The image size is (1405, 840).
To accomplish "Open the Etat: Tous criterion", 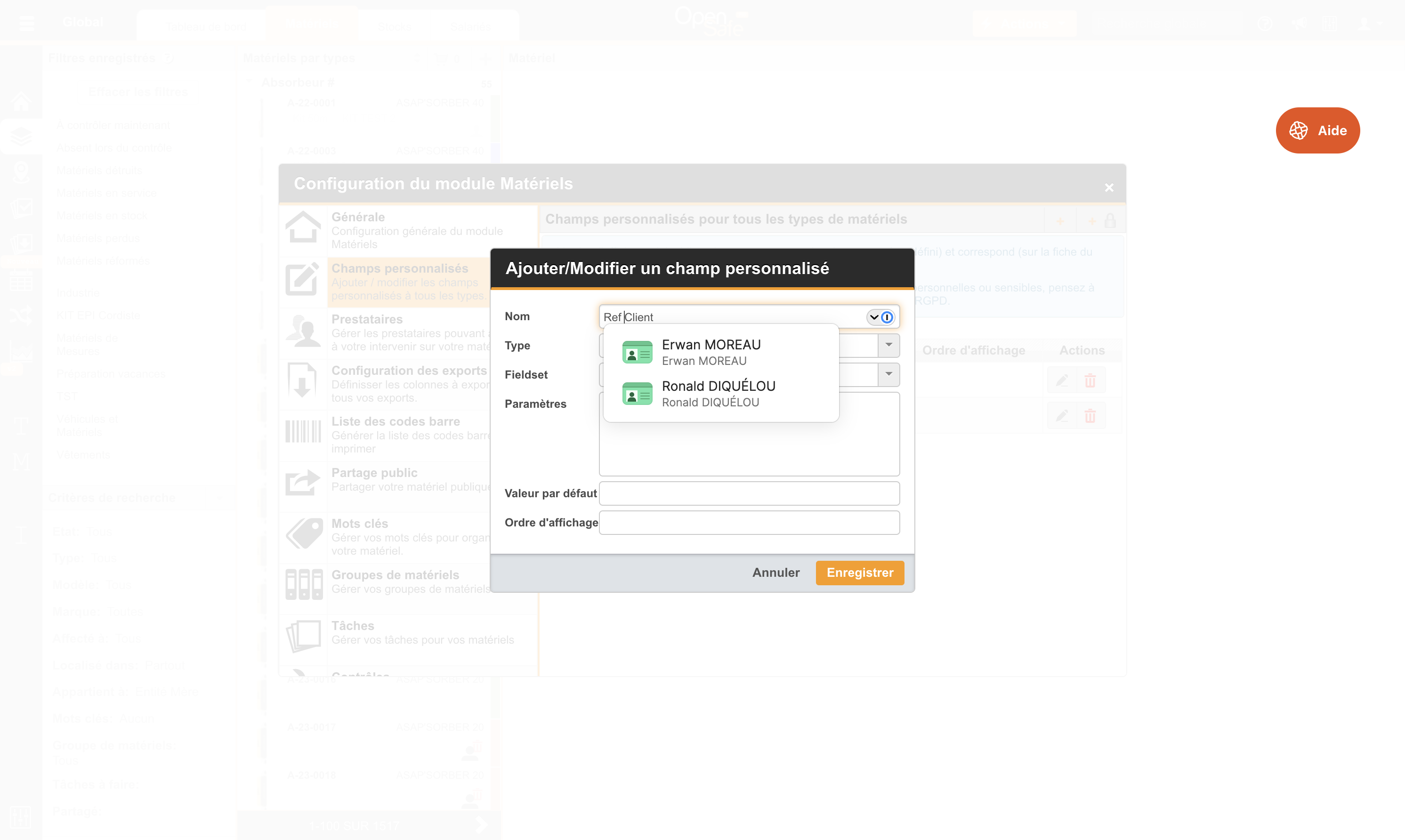I will pyautogui.click(x=82, y=532).
